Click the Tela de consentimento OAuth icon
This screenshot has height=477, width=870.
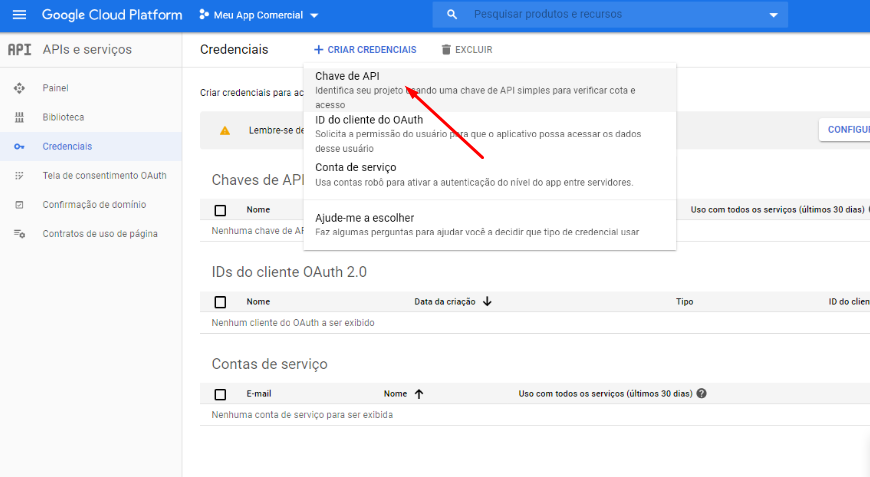pos(19,176)
